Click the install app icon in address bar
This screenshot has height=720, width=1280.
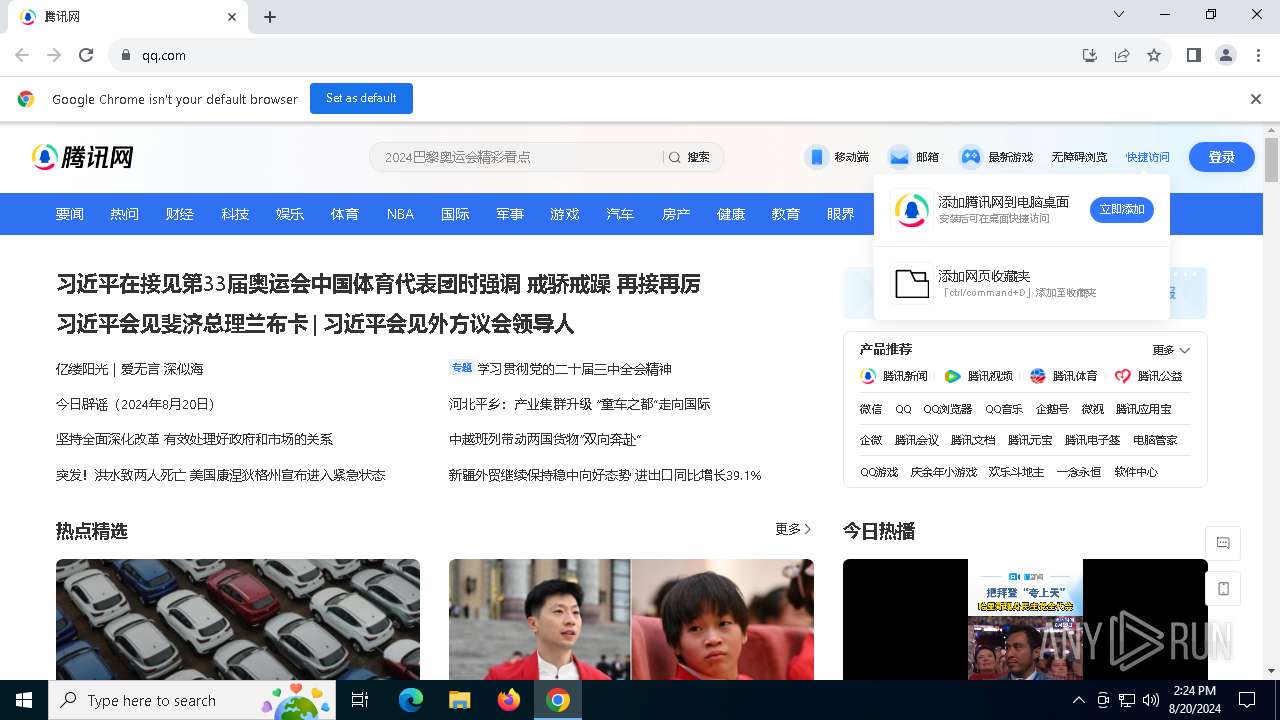(1090, 55)
